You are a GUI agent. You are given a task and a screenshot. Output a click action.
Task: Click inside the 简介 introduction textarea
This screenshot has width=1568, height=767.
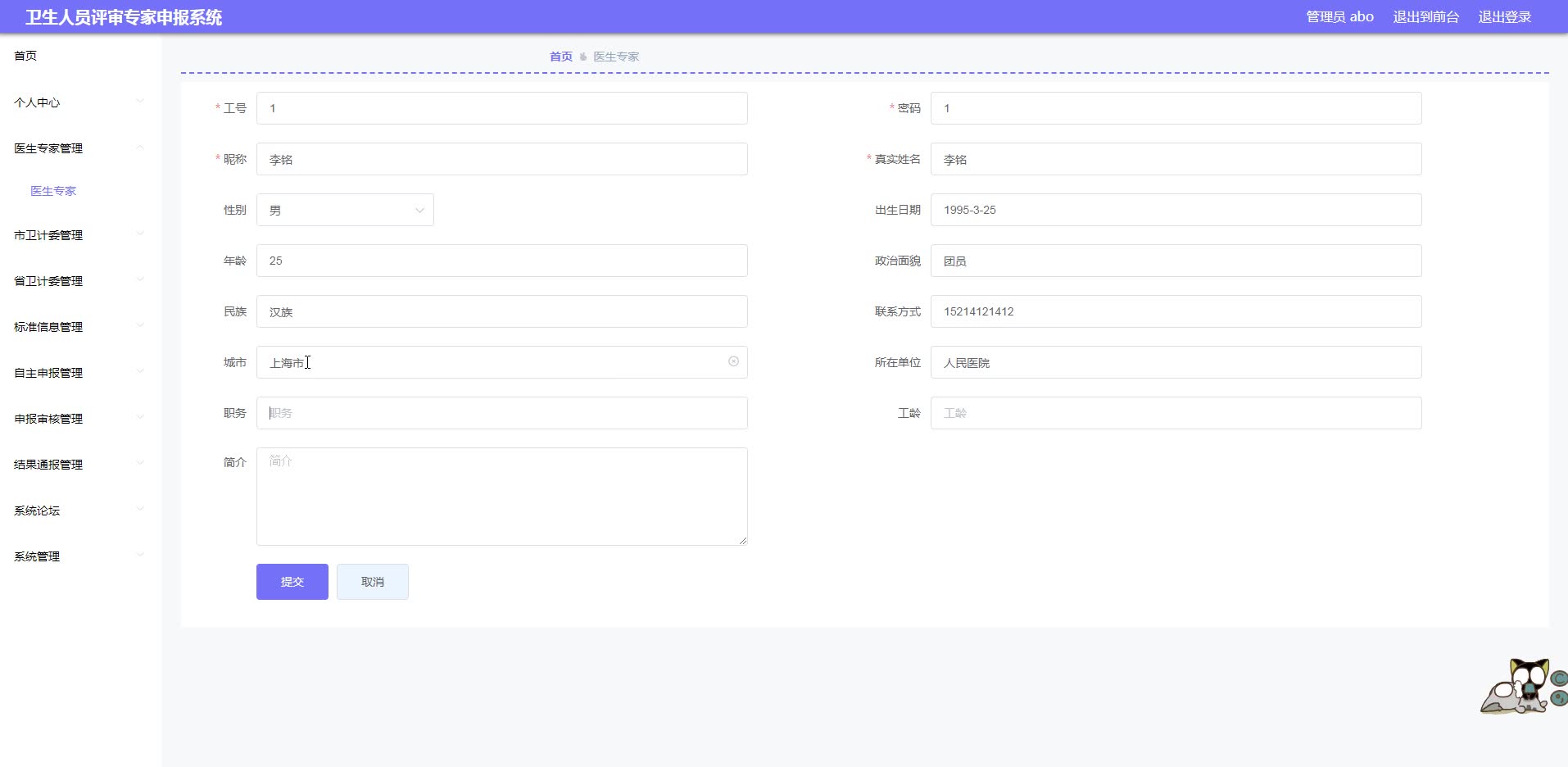pyautogui.click(x=501, y=496)
